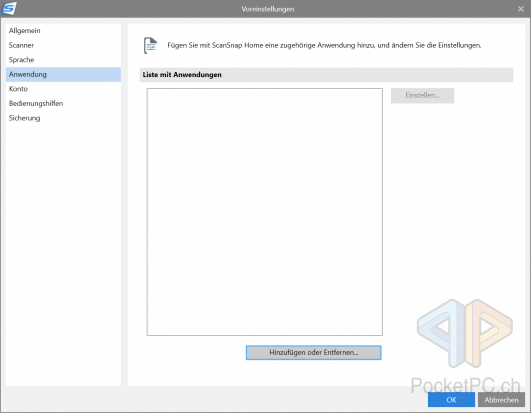The width and height of the screenshot is (531, 413).
Task: Click the ScanSnap Home logo icon
Action: [x=9, y=8]
